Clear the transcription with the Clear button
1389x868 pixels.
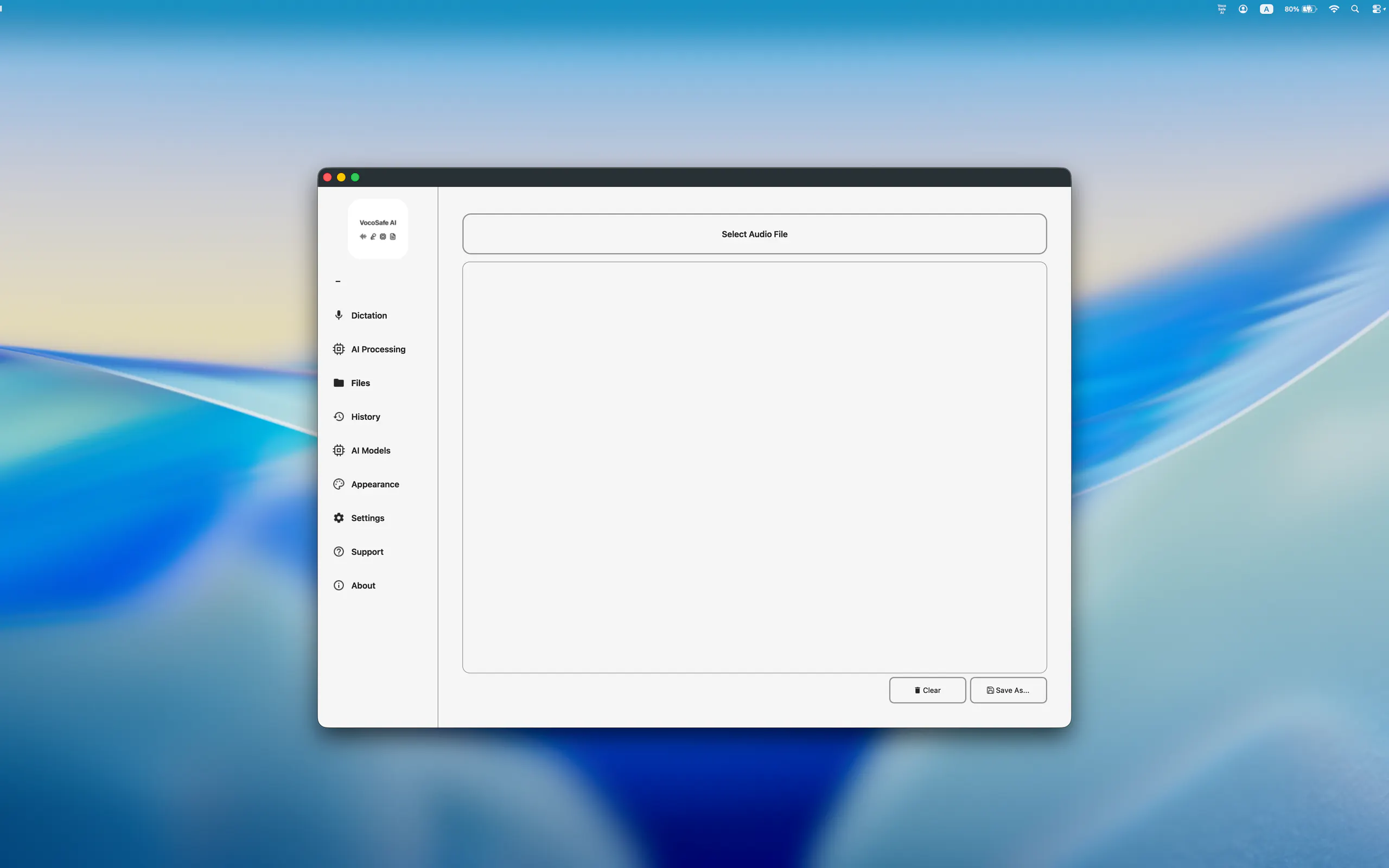(x=927, y=690)
